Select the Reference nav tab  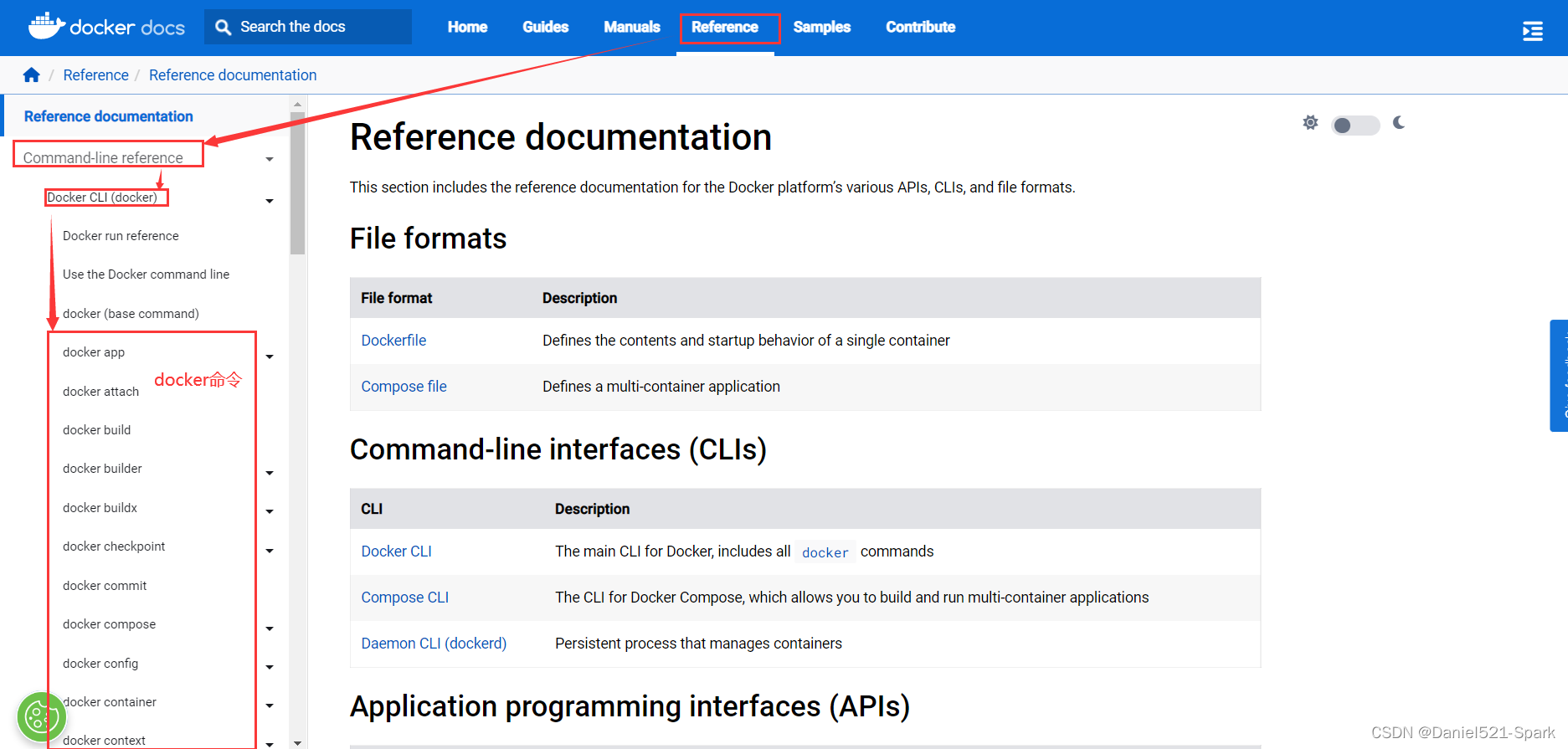(x=725, y=27)
